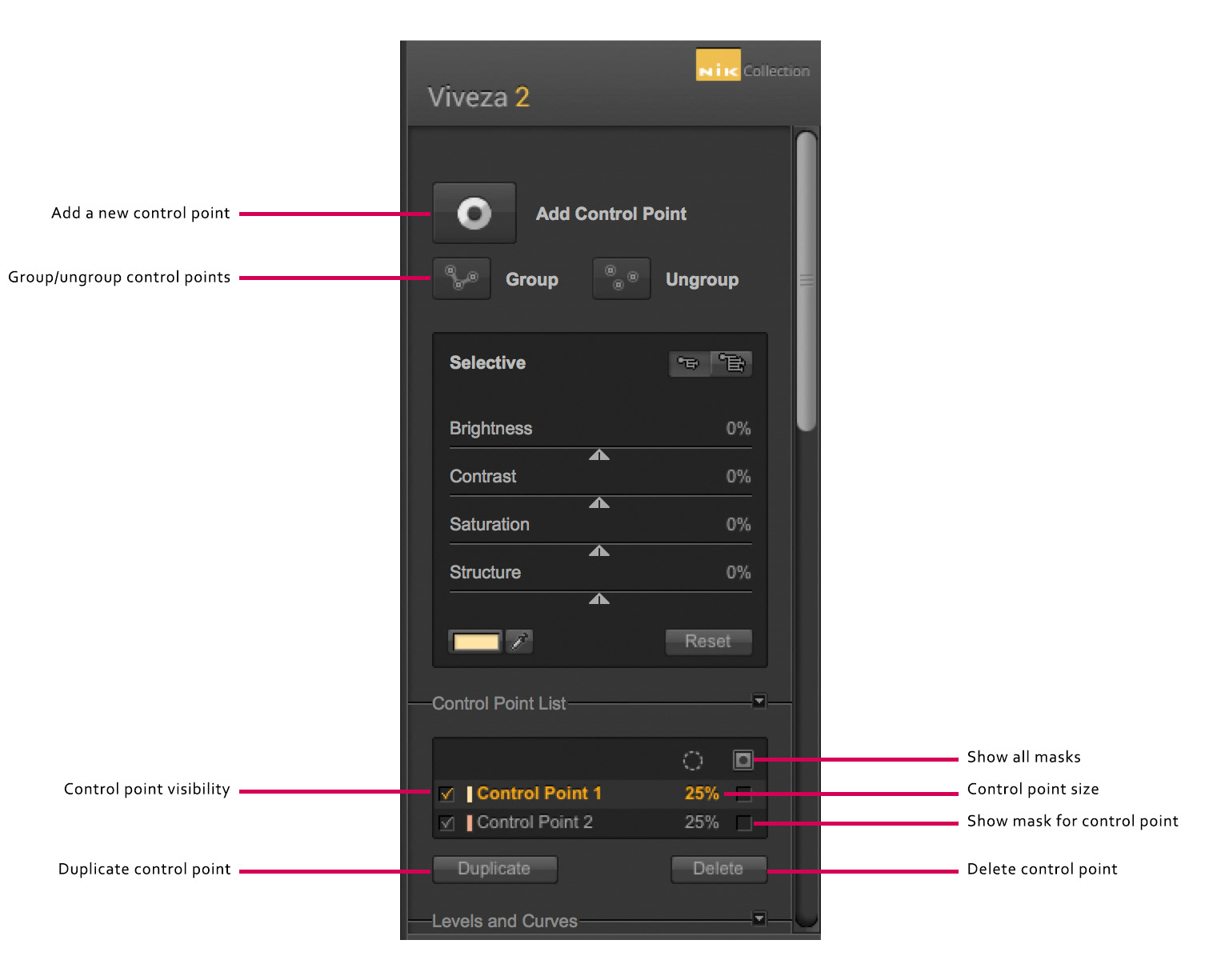This screenshot has width=1221, height=980.
Task: Click the Contrast 0% value
Action: point(739,477)
